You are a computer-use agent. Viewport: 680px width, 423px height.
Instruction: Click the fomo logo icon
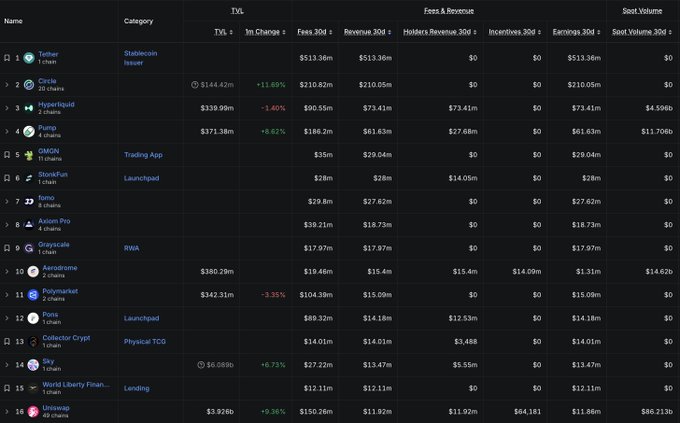point(29,201)
